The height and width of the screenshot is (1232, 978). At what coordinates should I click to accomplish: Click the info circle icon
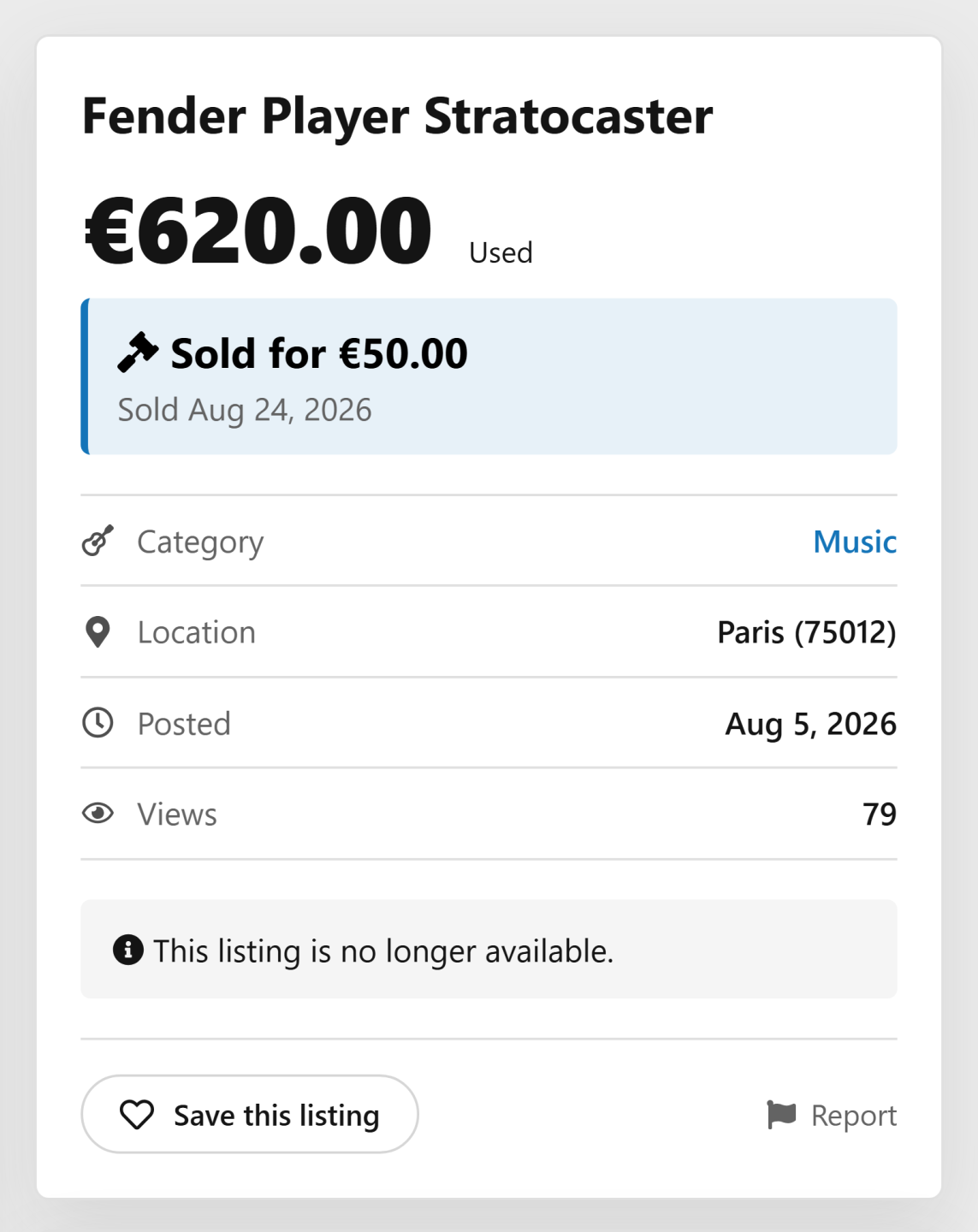(x=128, y=950)
